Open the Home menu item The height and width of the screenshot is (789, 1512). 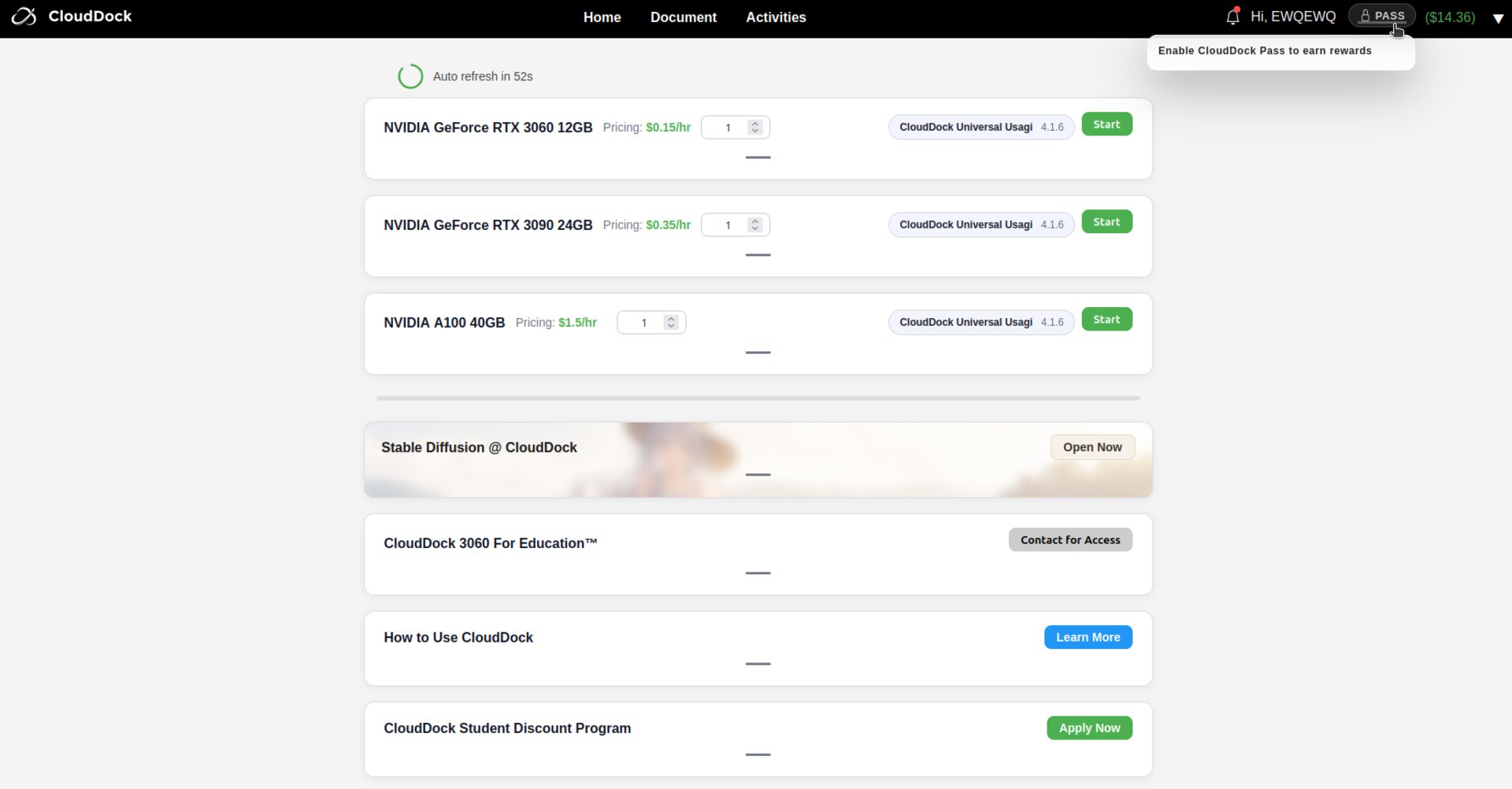pyautogui.click(x=602, y=17)
